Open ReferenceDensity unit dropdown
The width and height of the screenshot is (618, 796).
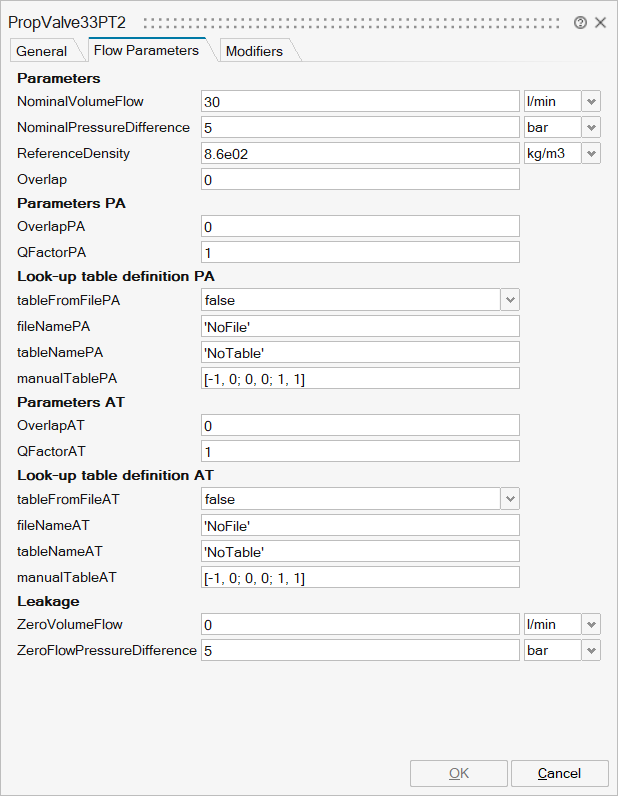point(591,154)
